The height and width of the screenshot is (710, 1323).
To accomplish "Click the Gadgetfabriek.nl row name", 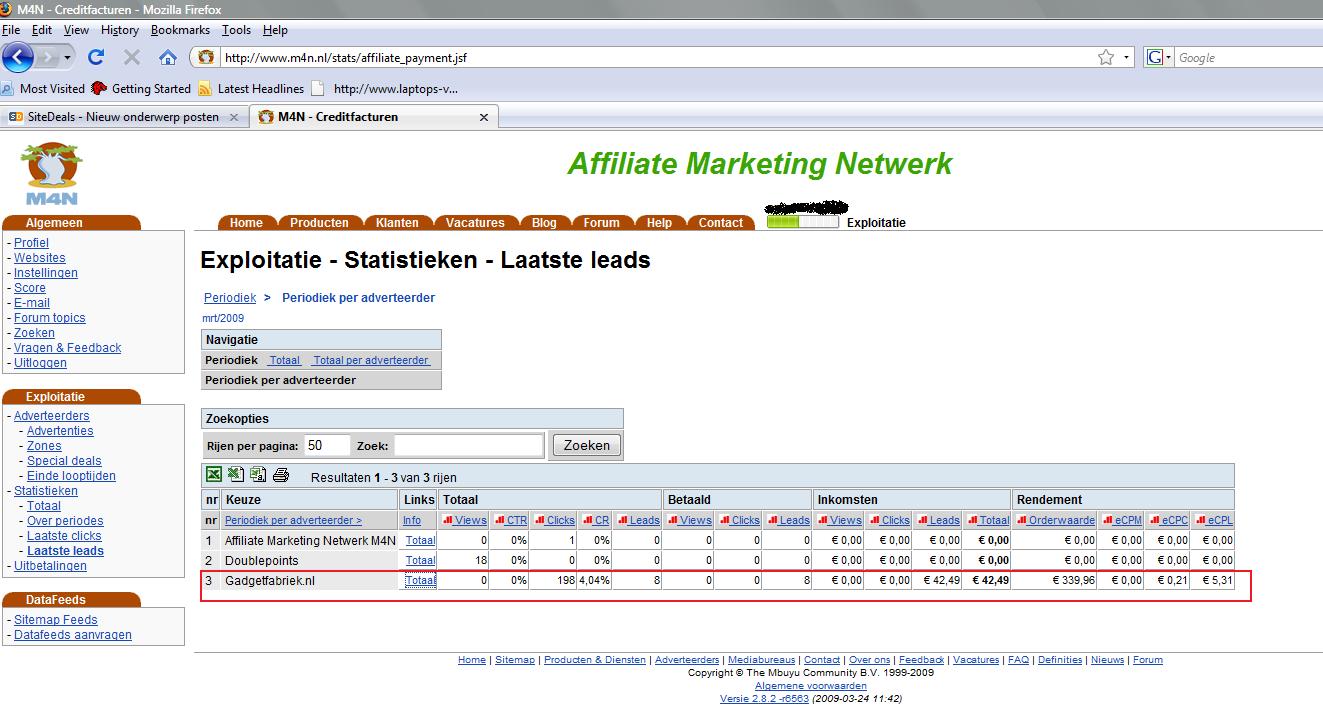I will coord(270,580).
